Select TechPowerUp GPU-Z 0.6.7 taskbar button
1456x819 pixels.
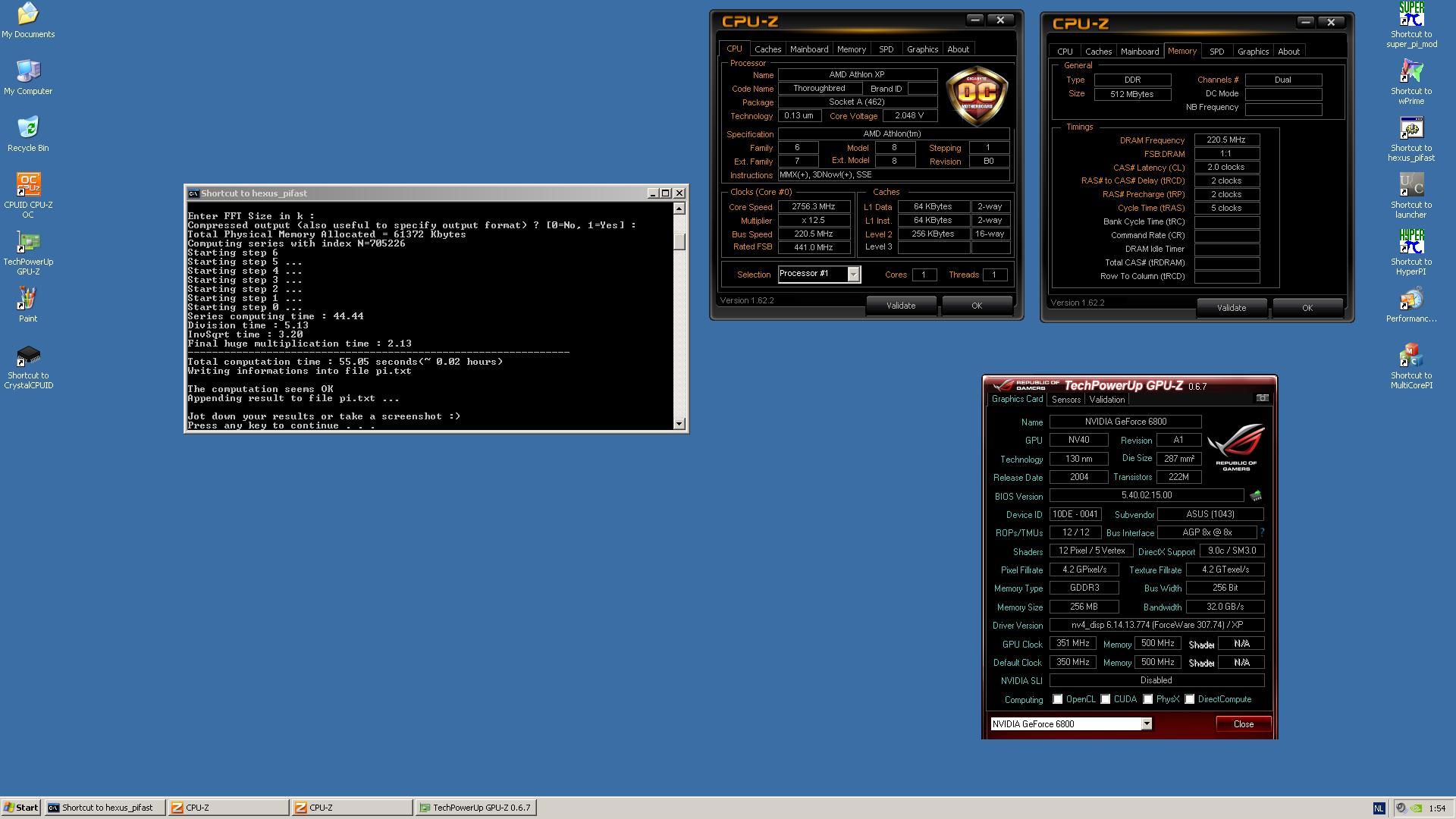[x=476, y=808]
